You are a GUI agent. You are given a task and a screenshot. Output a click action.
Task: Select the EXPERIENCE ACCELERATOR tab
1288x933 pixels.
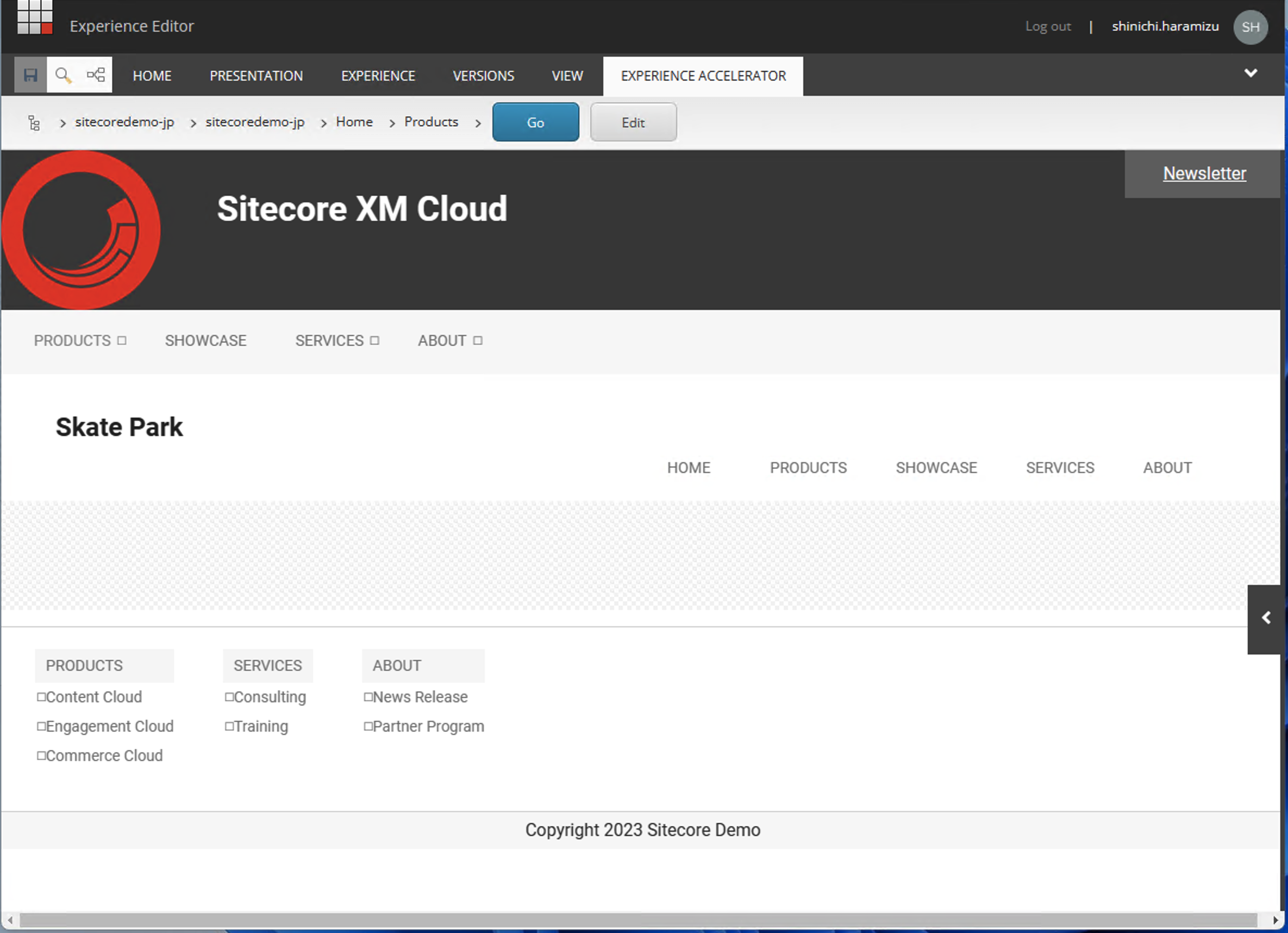(703, 76)
